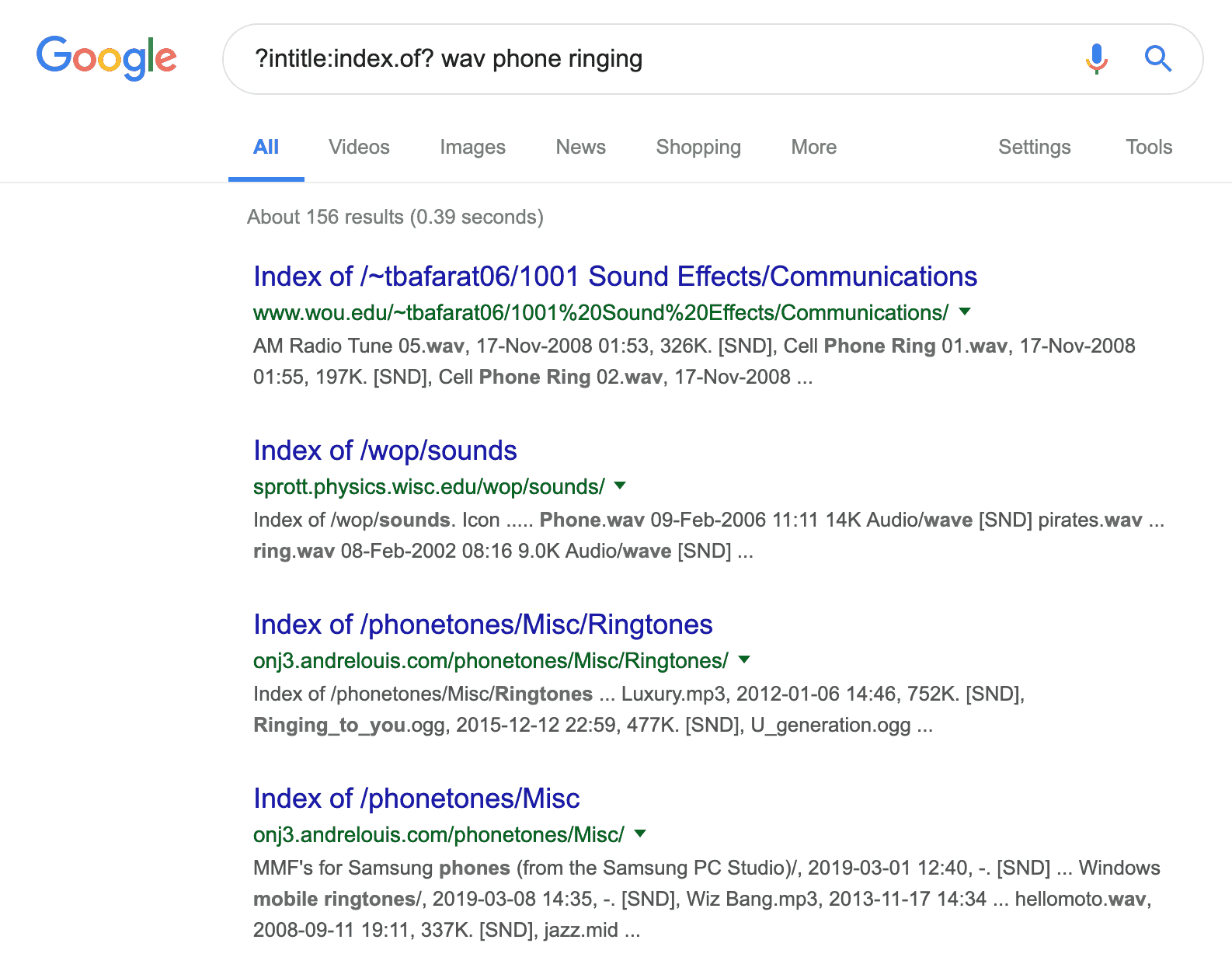
Task: Open search Settings menu
Action: point(1034,147)
